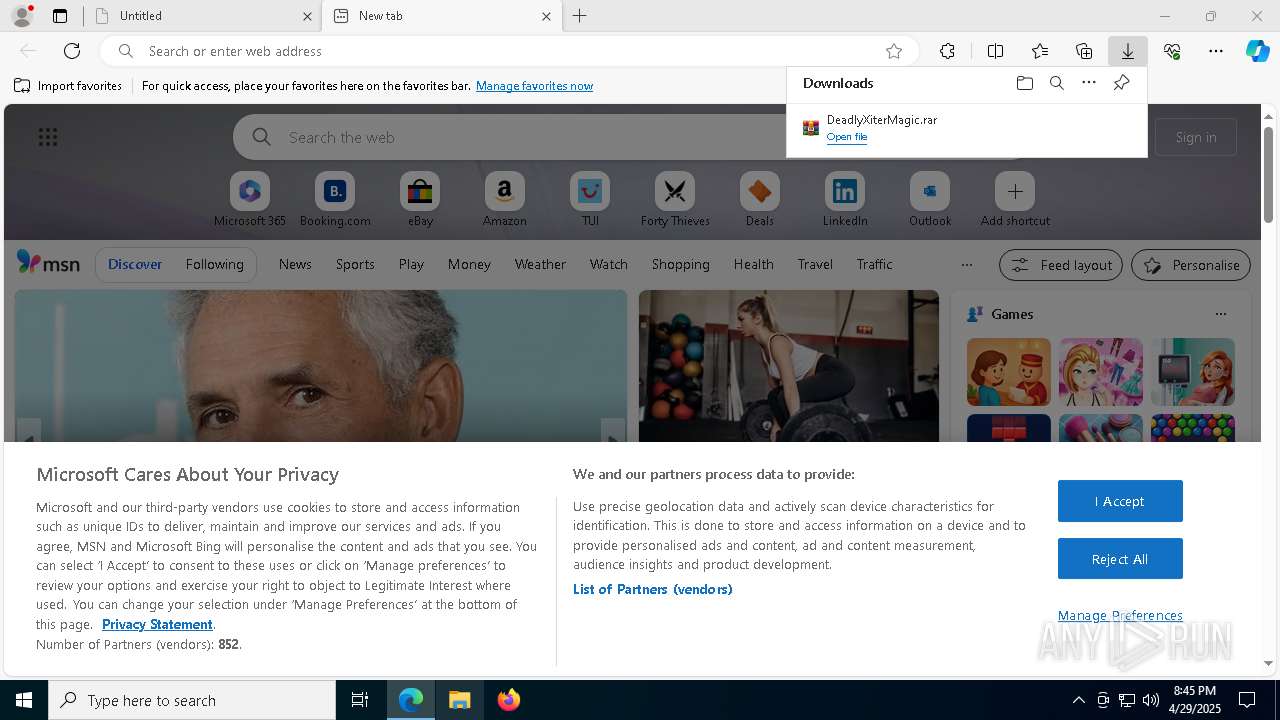
Task: Open Forty Thieves shortcut
Action: click(x=675, y=200)
